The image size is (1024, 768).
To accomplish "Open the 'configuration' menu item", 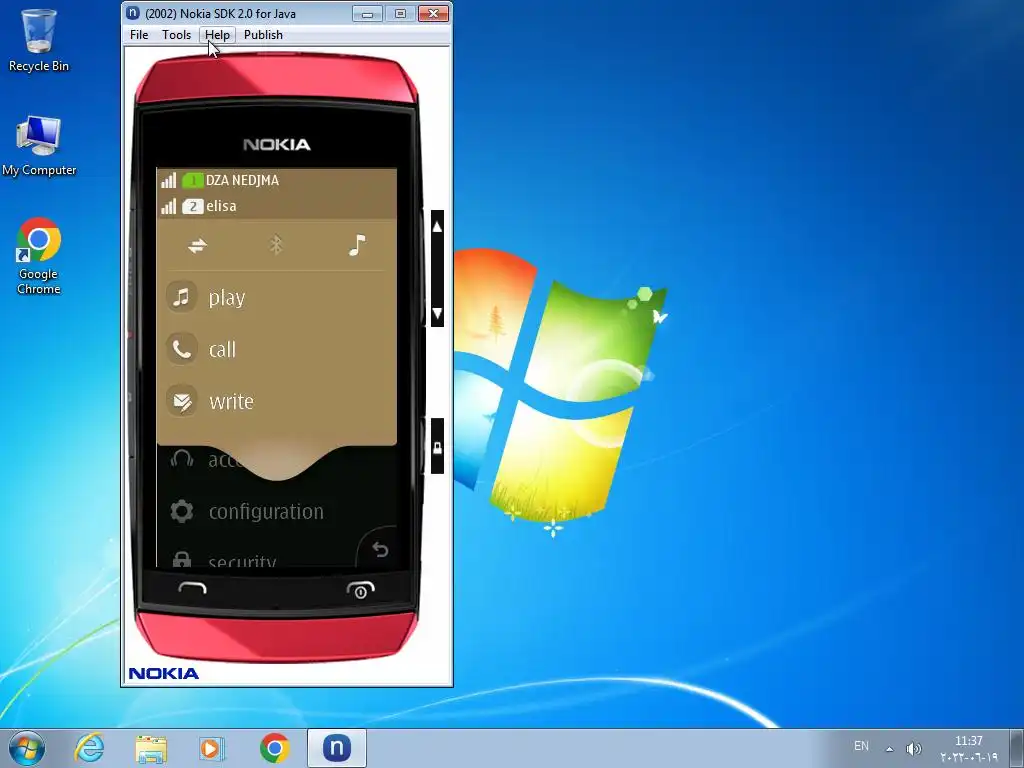I will point(266,512).
